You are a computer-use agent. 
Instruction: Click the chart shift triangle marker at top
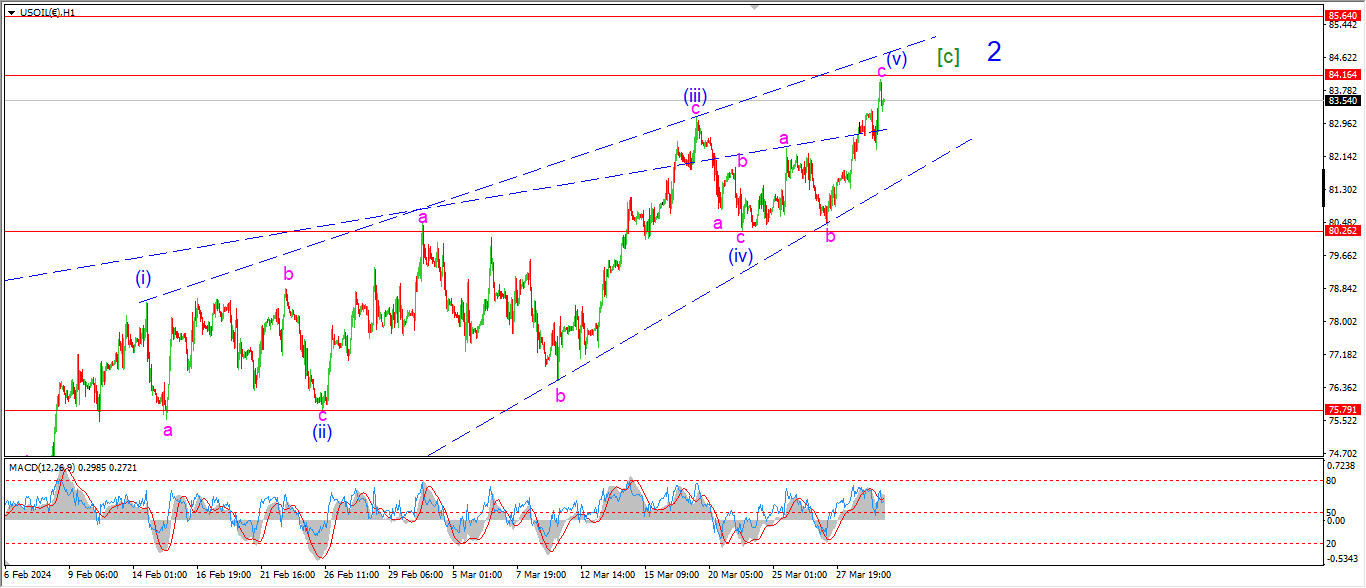click(755, 6)
